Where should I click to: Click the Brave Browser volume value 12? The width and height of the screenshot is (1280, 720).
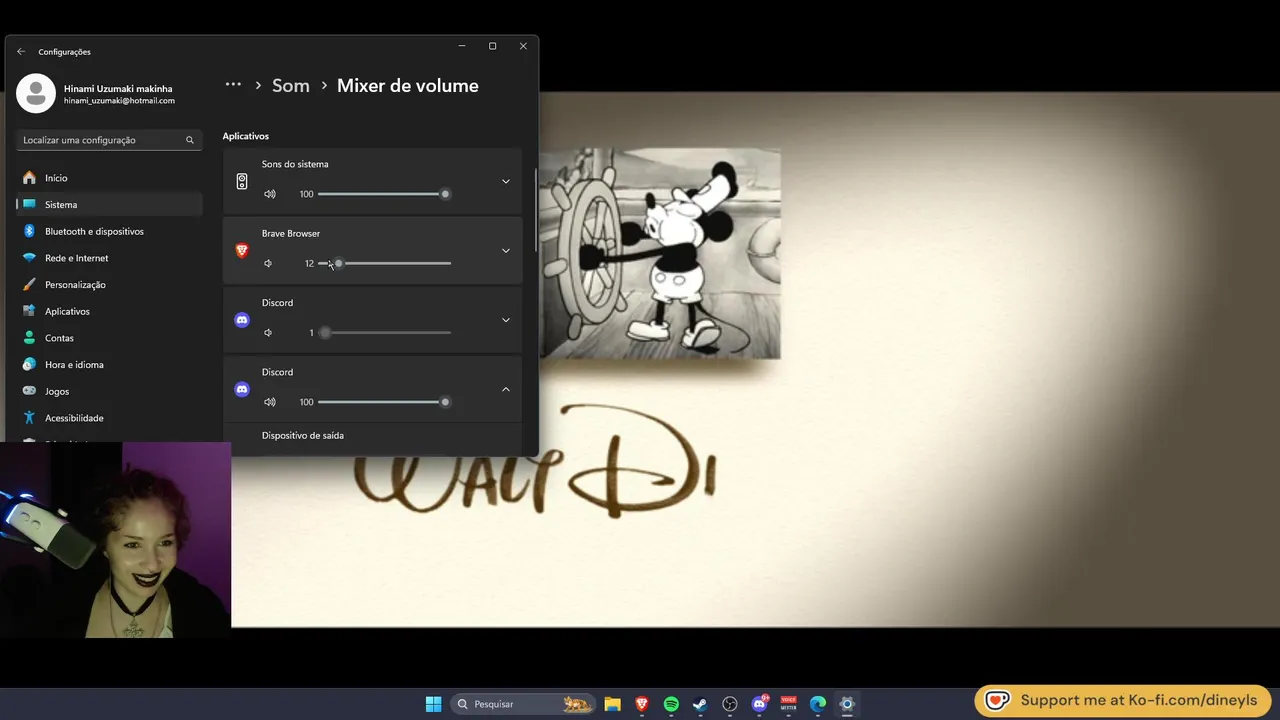[309, 263]
